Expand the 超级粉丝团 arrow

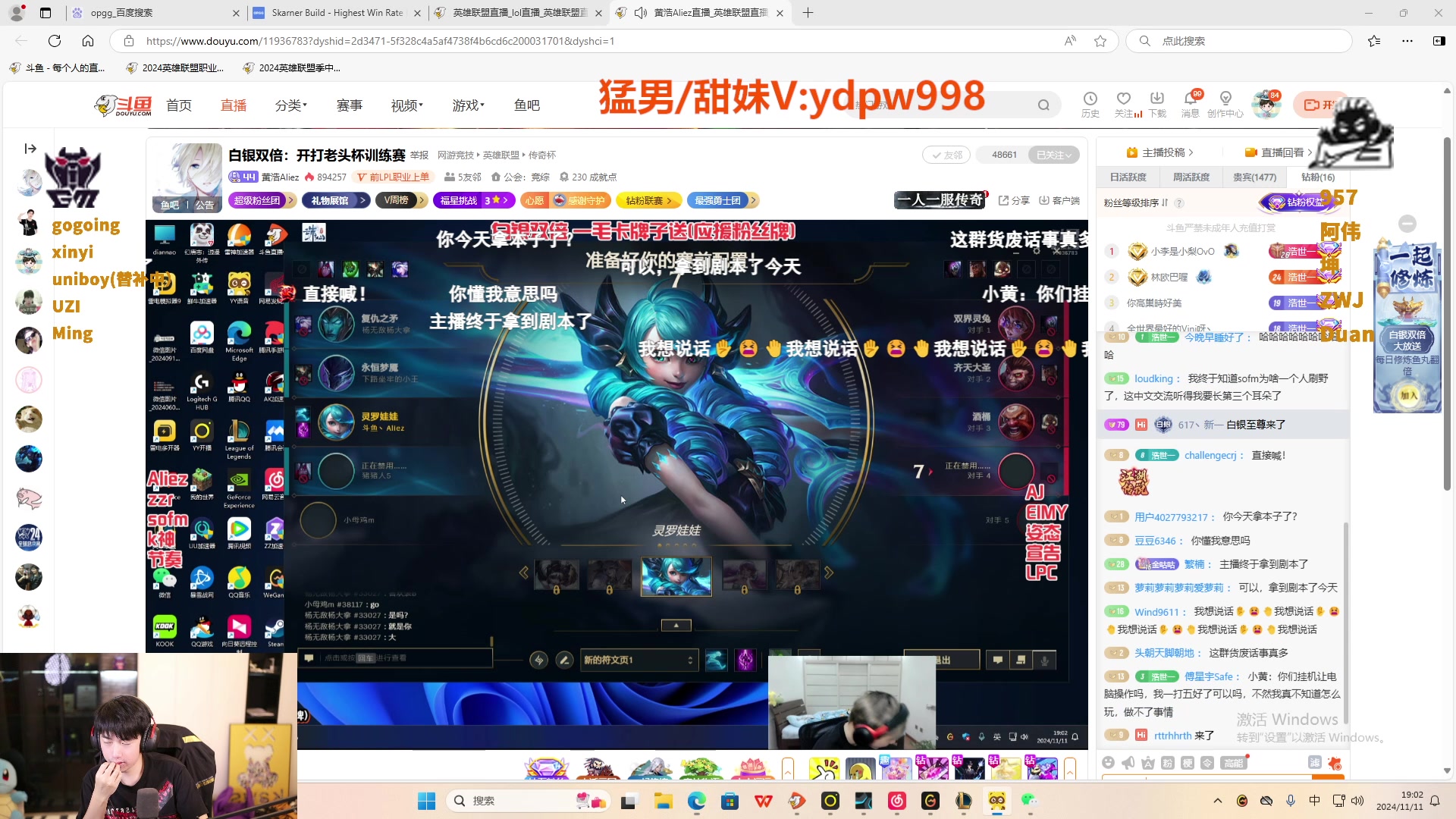click(290, 200)
